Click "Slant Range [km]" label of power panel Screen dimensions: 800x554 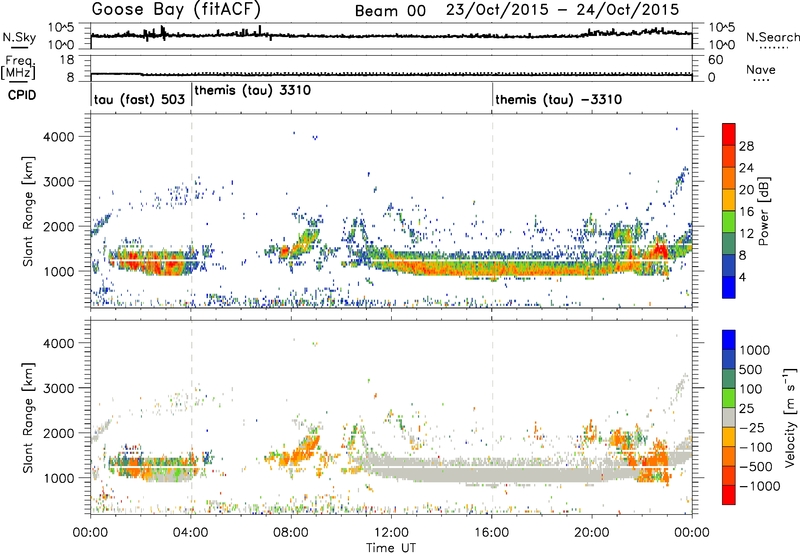tap(29, 211)
